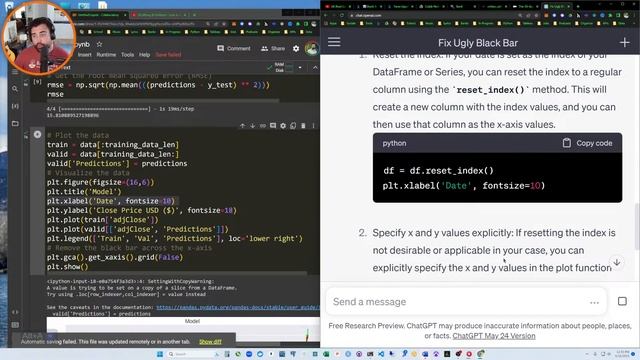
Task: Reload the ChatGPT browser page
Action: (342, 16)
